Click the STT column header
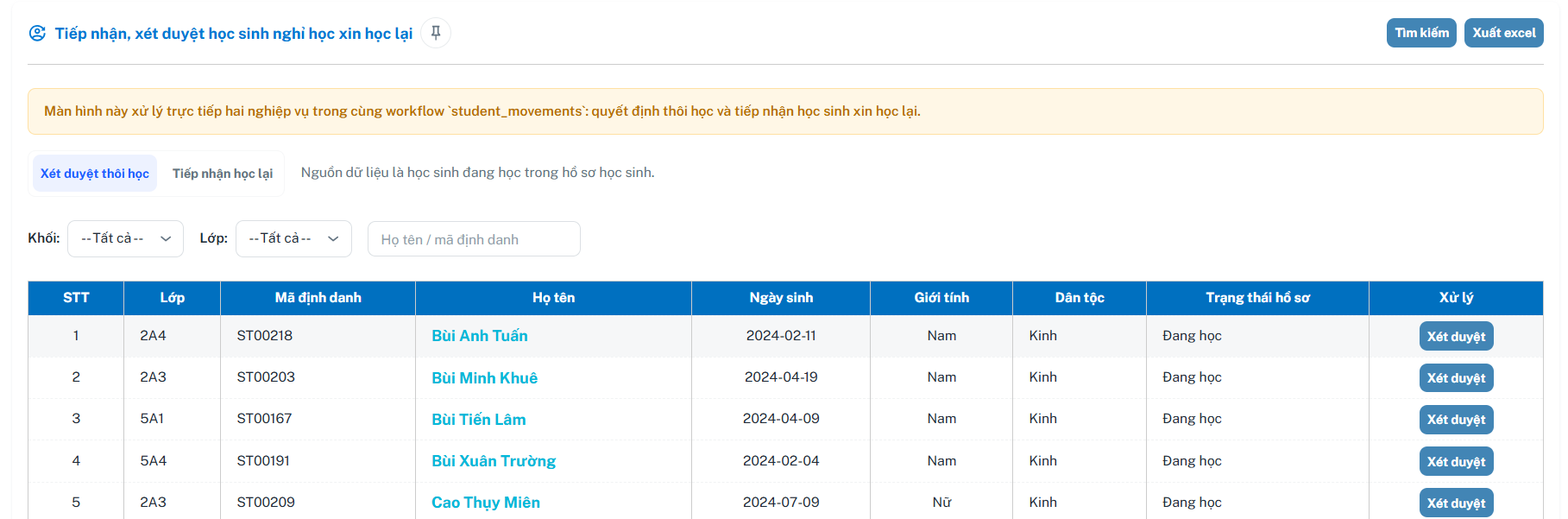This screenshot has width=1568, height=519. pyautogui.click(x=76, y=298)
